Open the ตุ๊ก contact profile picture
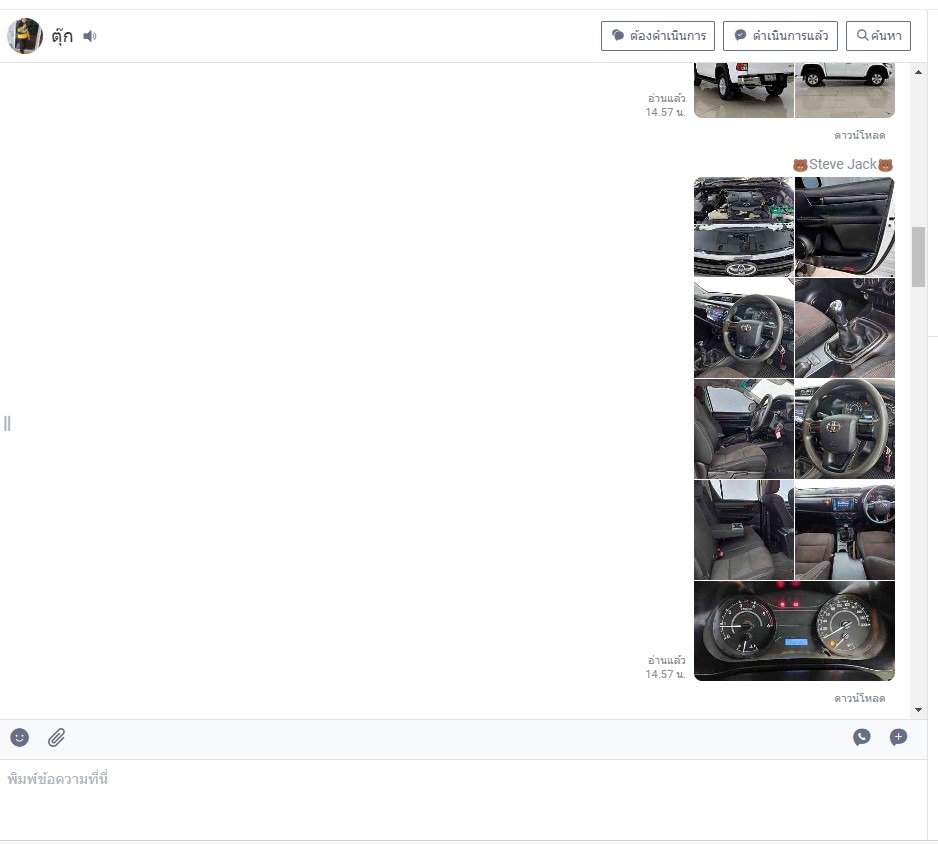 [x=25, y=36]
